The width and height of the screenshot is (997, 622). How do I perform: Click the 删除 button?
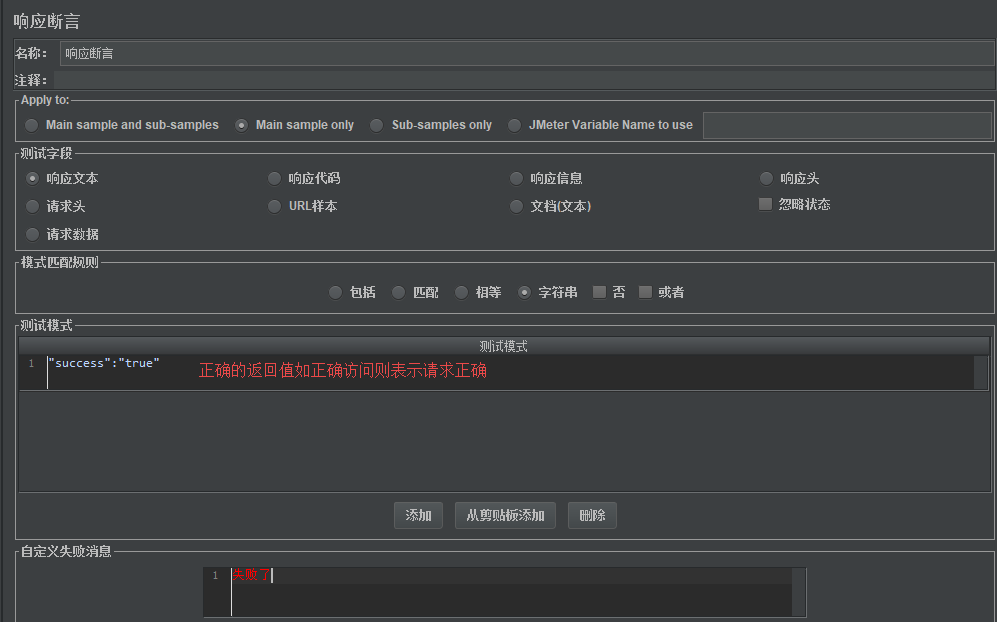[x=592, y=515]
